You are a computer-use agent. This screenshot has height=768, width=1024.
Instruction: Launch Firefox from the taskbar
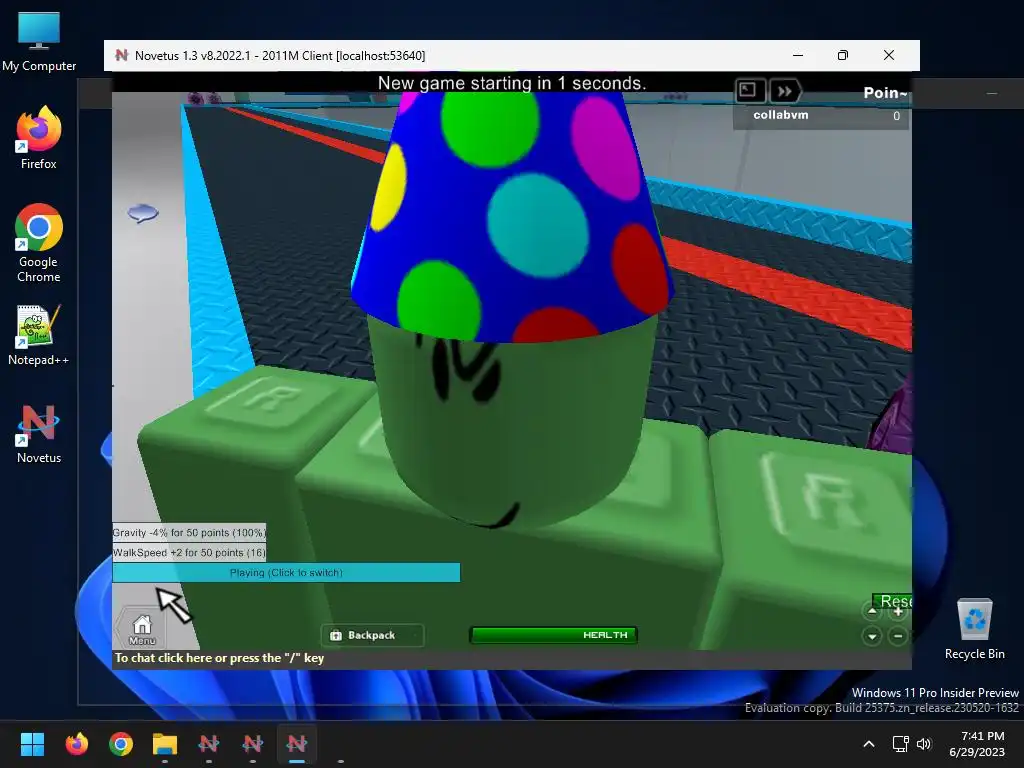(77, 744)
